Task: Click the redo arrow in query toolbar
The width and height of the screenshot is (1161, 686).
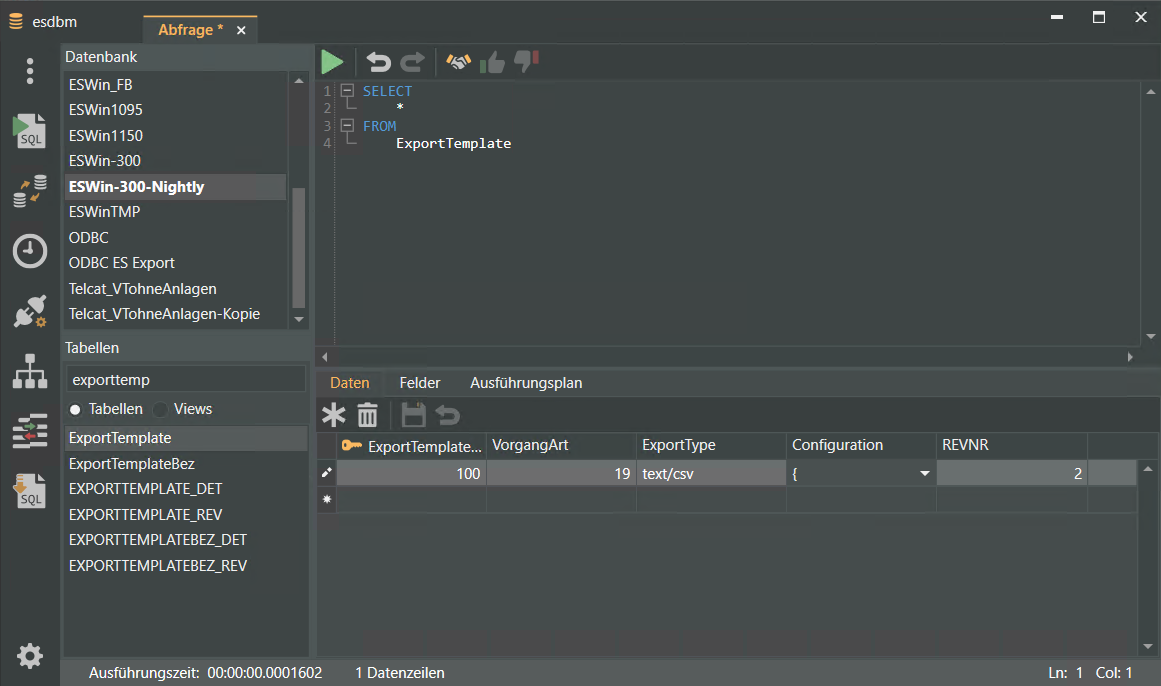Action: click(412, 63)
